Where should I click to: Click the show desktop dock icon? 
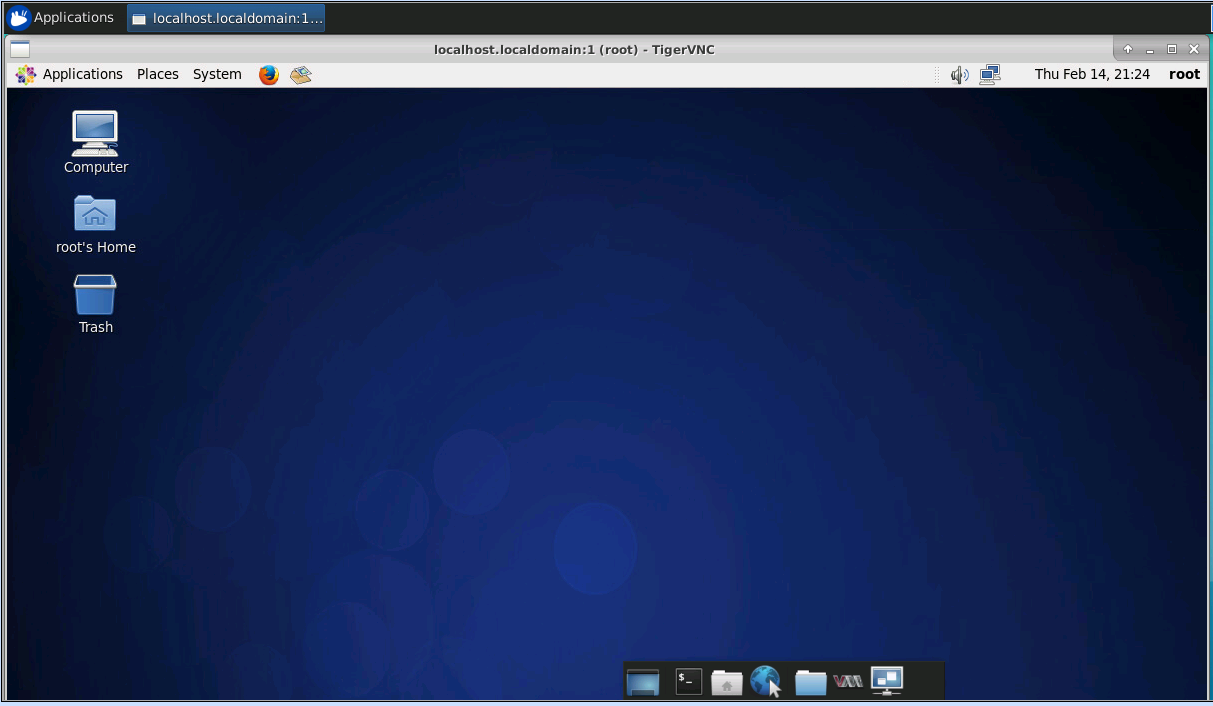coord(643,682)
